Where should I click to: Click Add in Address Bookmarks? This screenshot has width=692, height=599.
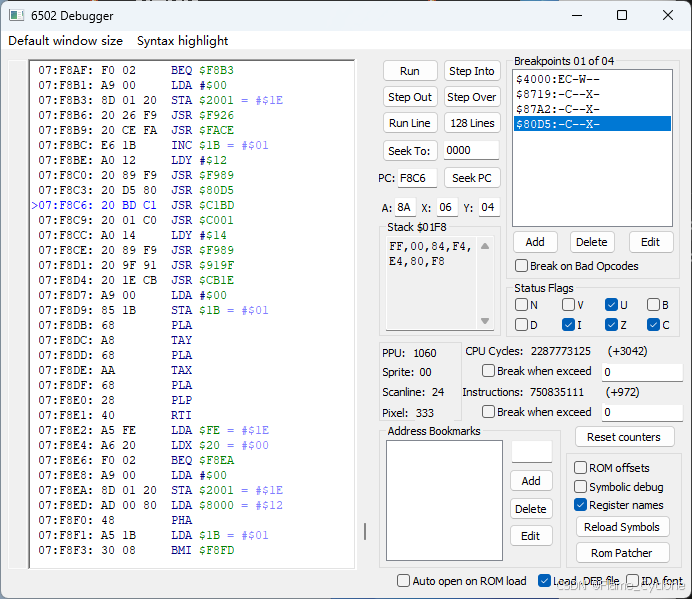click(531, 481)
